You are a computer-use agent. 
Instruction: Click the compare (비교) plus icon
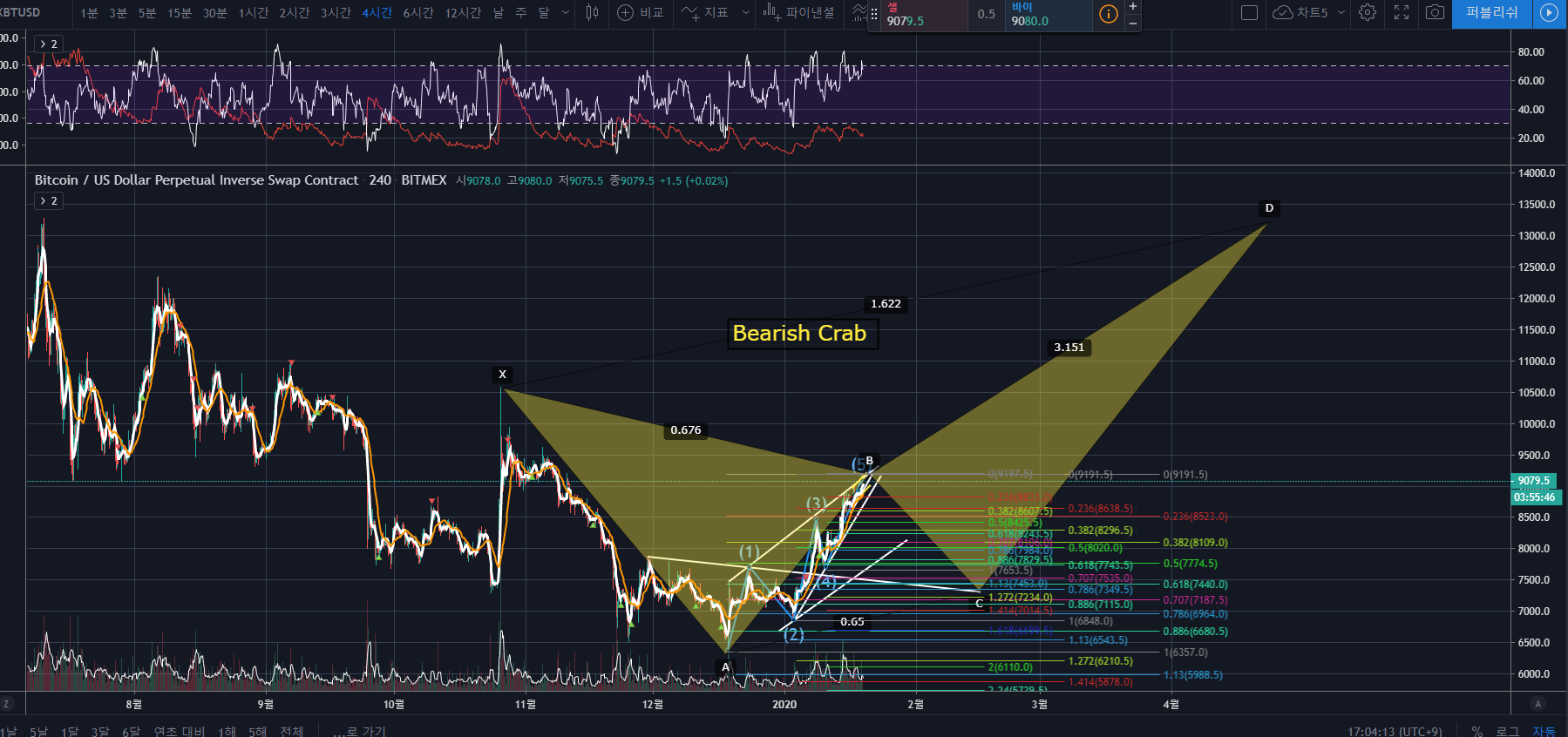pyautogui.click(x=625, y=13)
